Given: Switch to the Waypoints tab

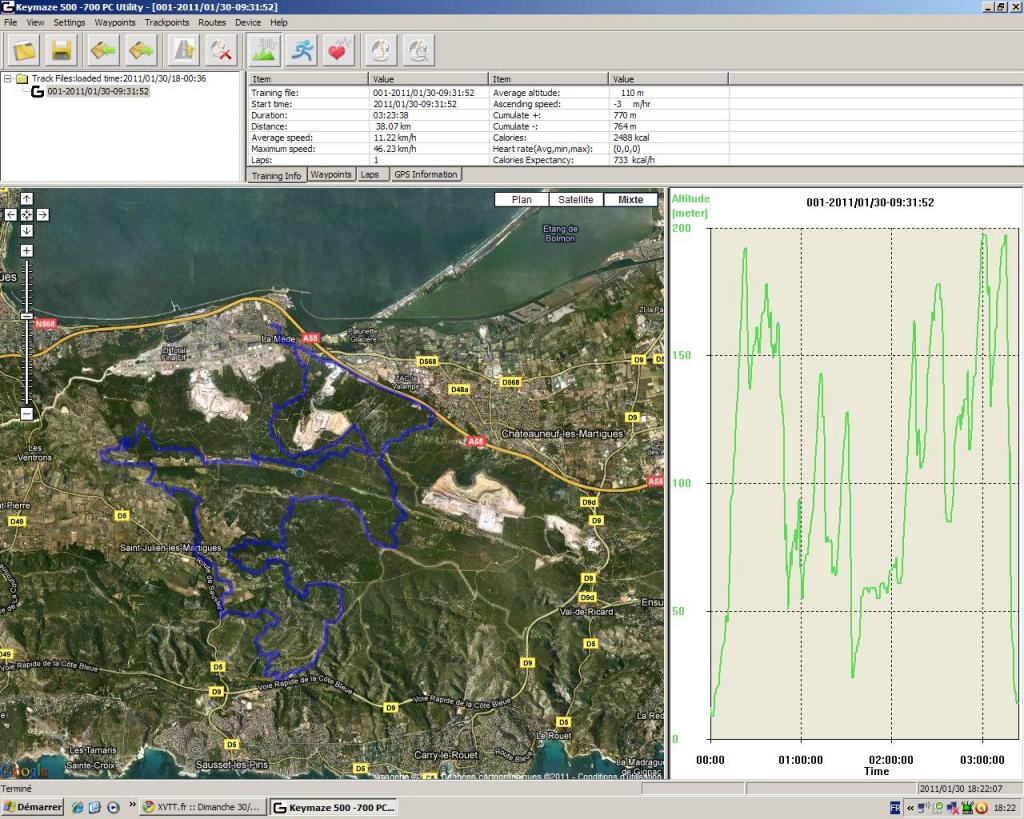Looking at the screenshot, I should pyautogui.click(x=331, y=174).
